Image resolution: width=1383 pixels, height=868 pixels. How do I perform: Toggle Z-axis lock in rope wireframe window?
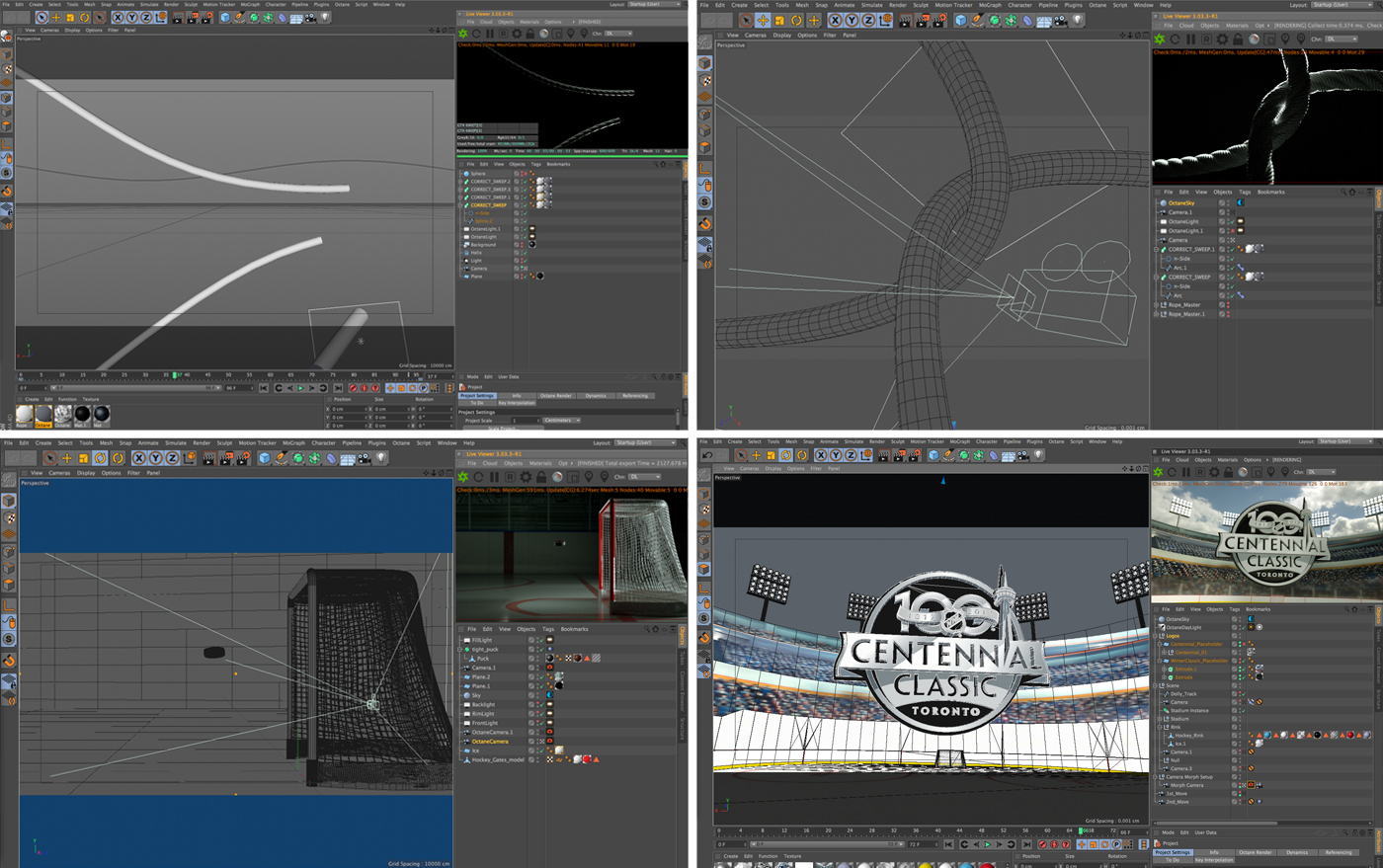pos(868,20)
